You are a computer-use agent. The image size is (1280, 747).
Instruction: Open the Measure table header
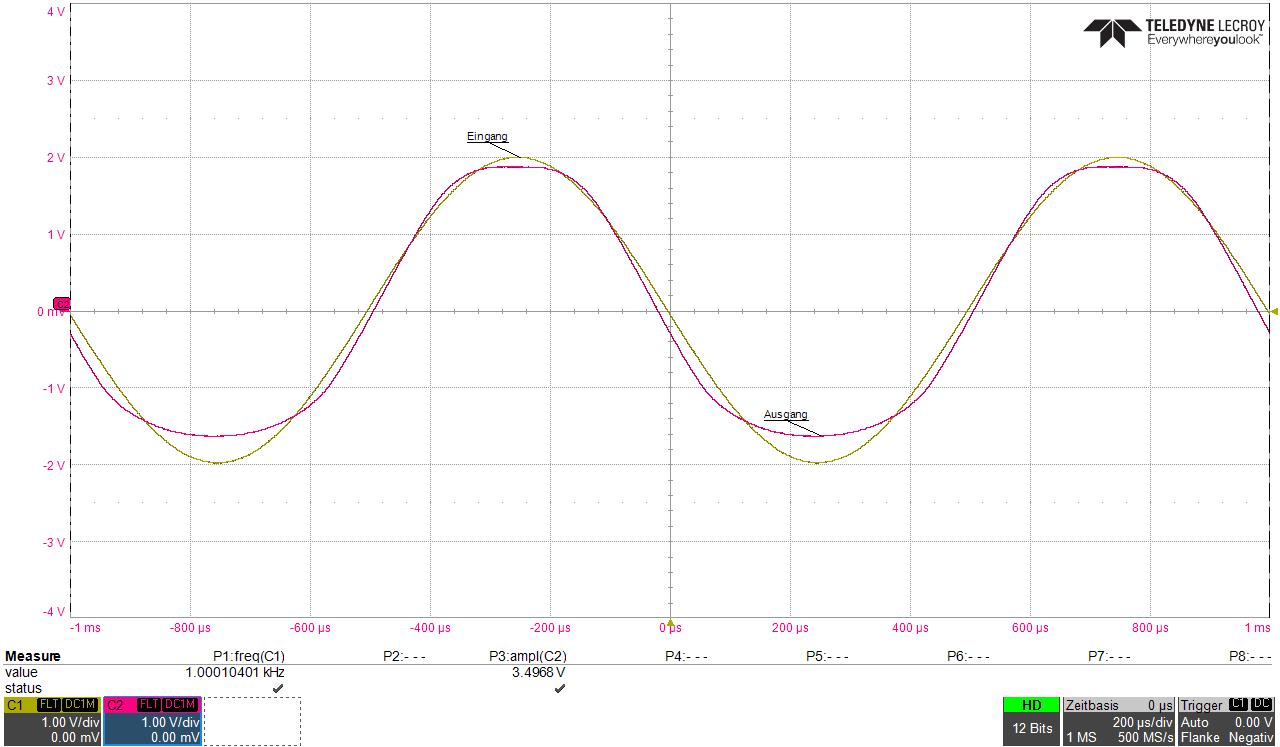pos(33,656)
